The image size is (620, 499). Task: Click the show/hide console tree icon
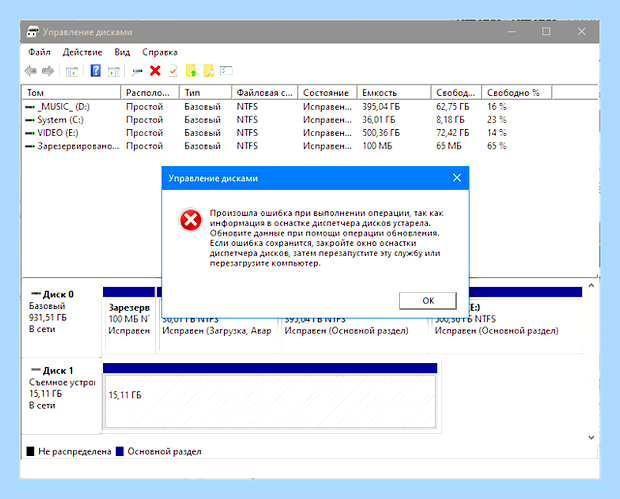[x=72, y=72]
